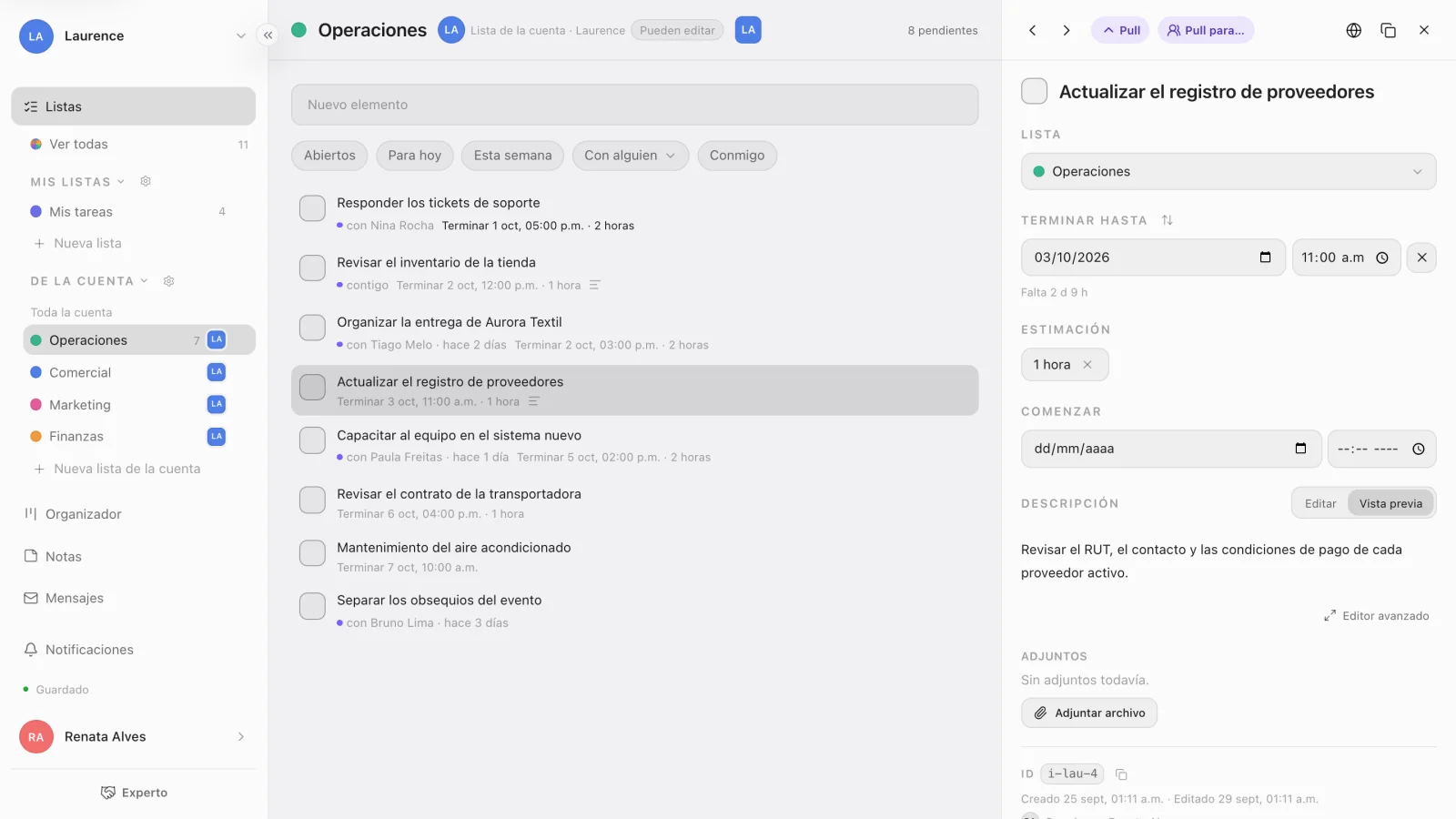Remove the 1 hora estimate
Image resolution: width=1456 pixels, height=819 pixels.
[x=1087, y=364]
